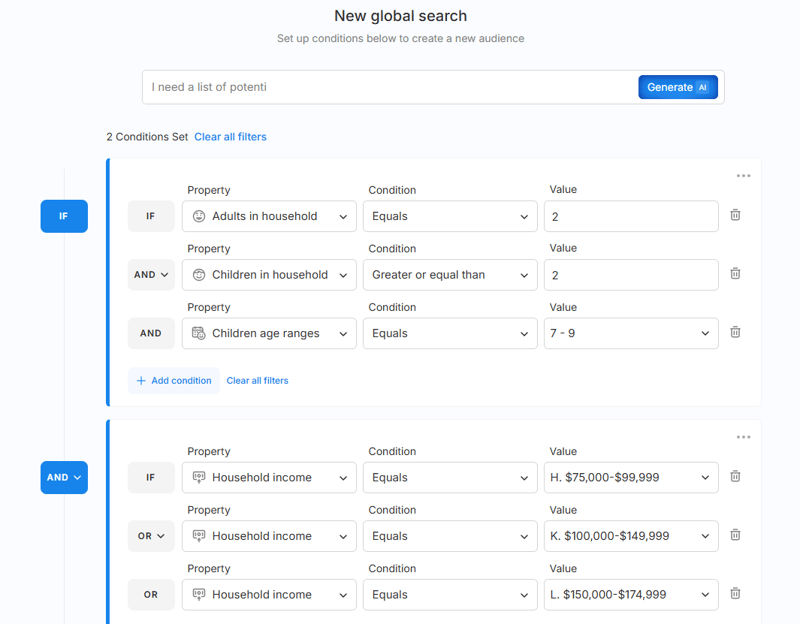
Task: Remove the $100,000-$149,999 income condition
Action: tap(735, 535)
